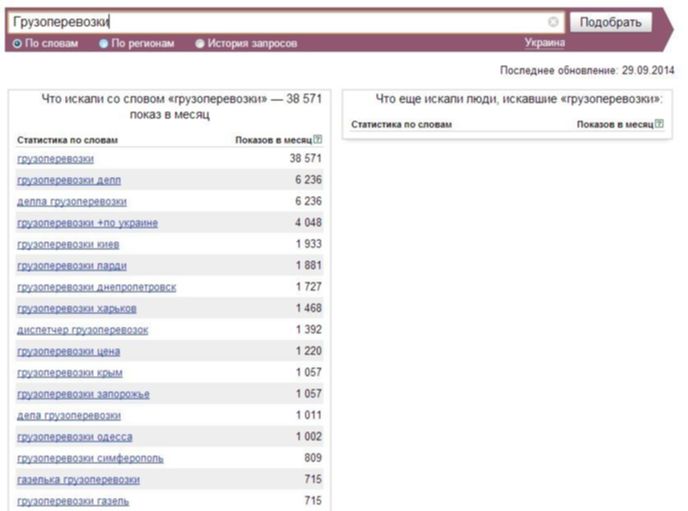Click the '1 727' impressions value
Screen dimensions: 688x511
309,287
